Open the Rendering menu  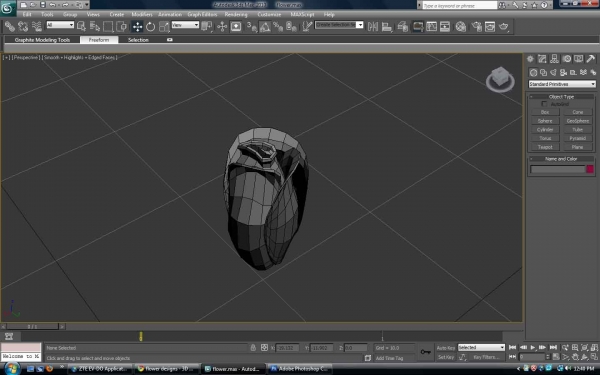(236, 15)
